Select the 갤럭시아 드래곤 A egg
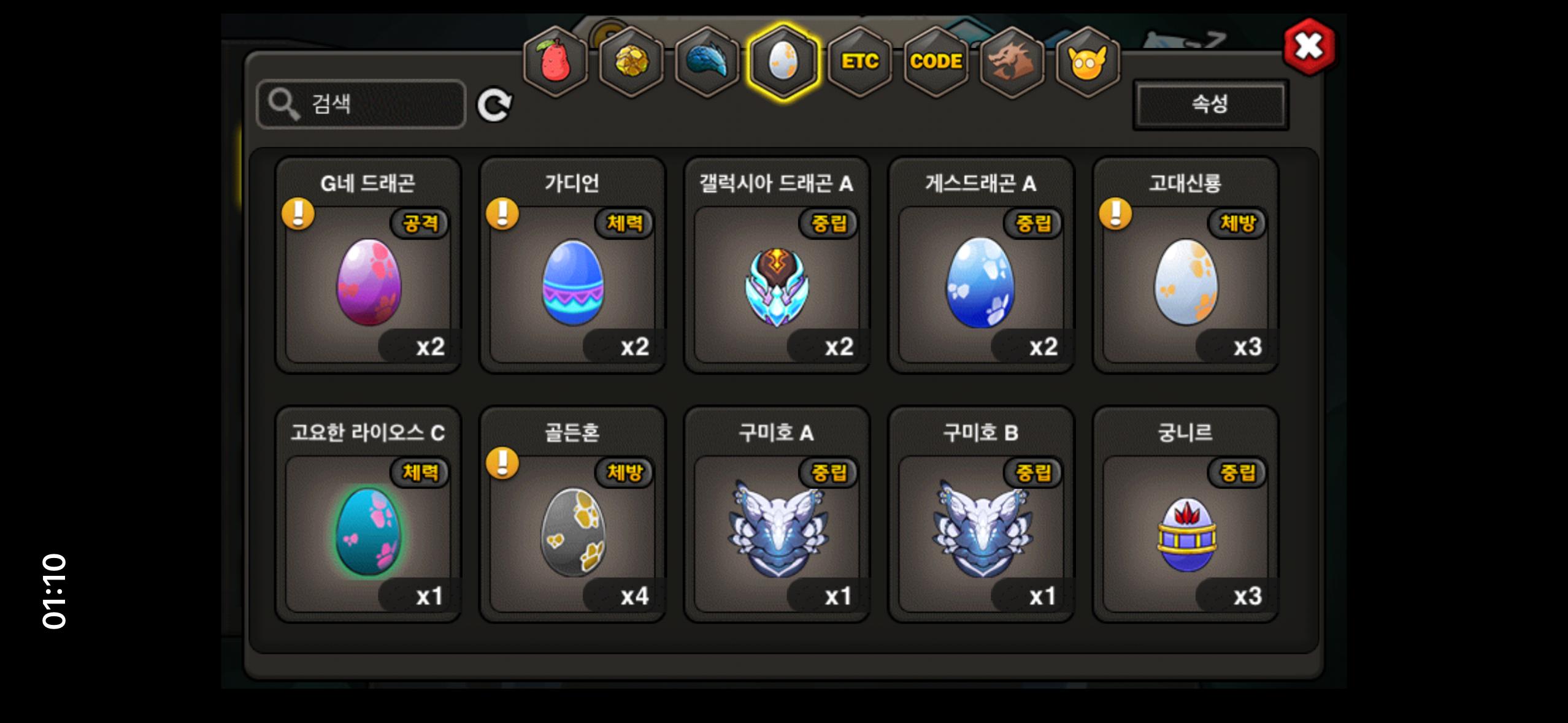The image size is (1568, 723). 777,266
